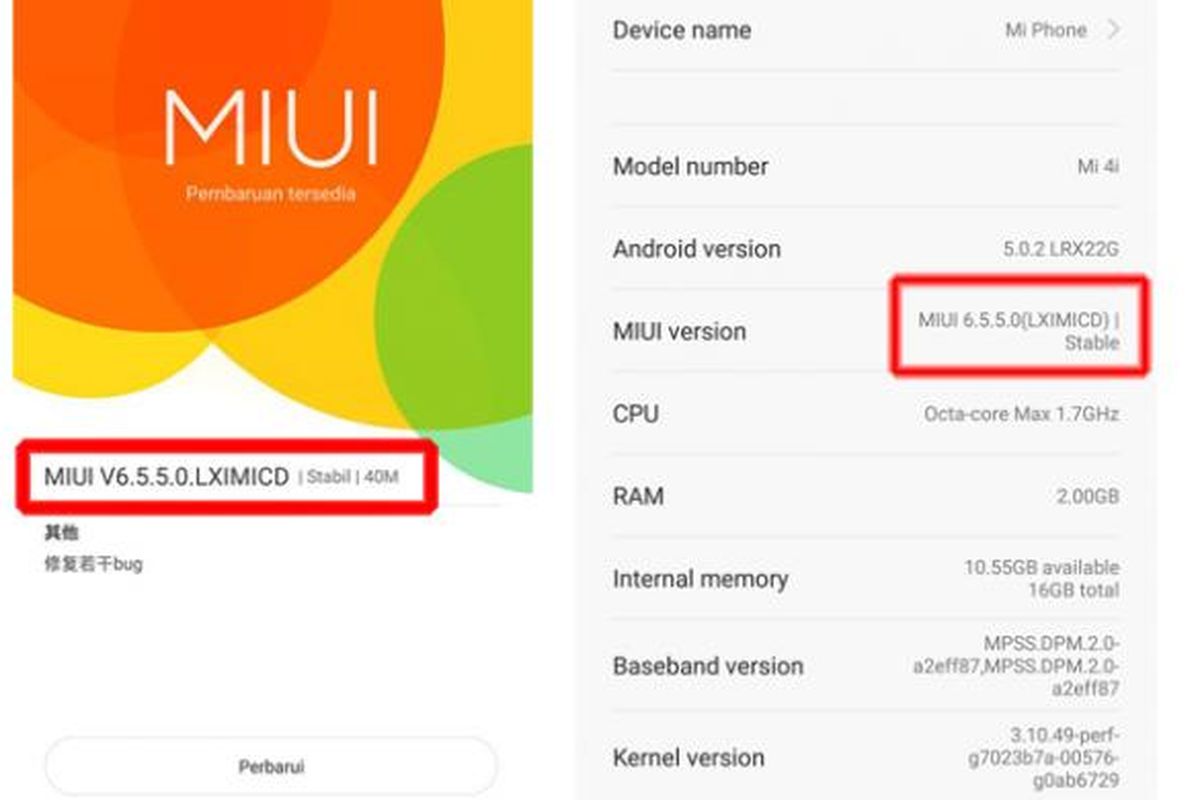Click the MIUI logo text
Image resolution: width=1200 pixels, height=800 pixels.
click(272, 128)
